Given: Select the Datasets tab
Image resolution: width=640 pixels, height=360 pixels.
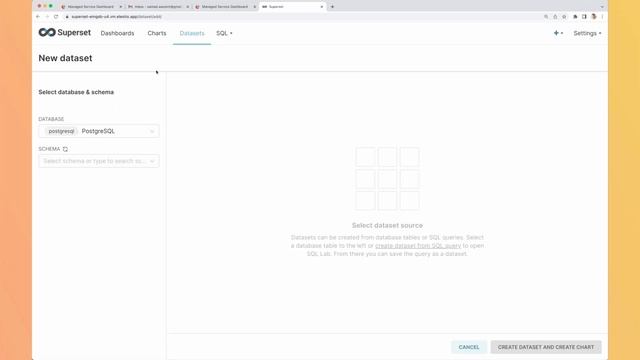Looking at the screenshot, I should coord(192,33).
